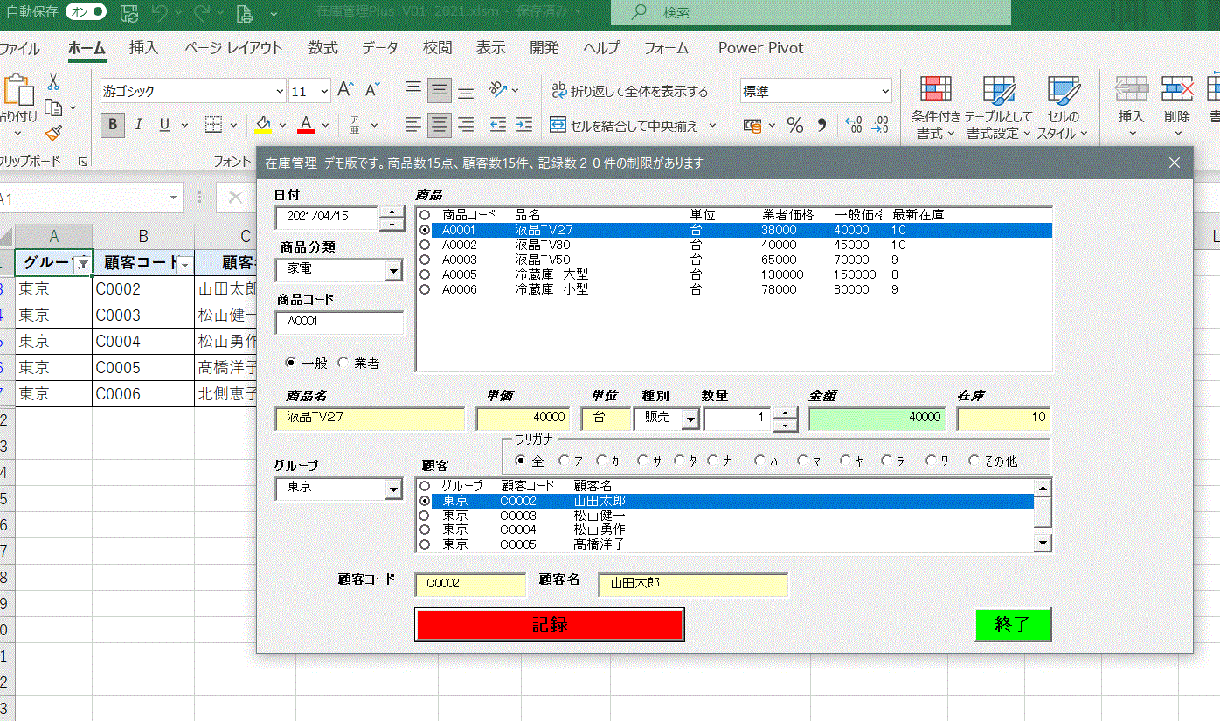Image resolution: width=1220 pixels, height=721 pixels.
Task: Click the Format Painter brush icon
Action: 54,133
